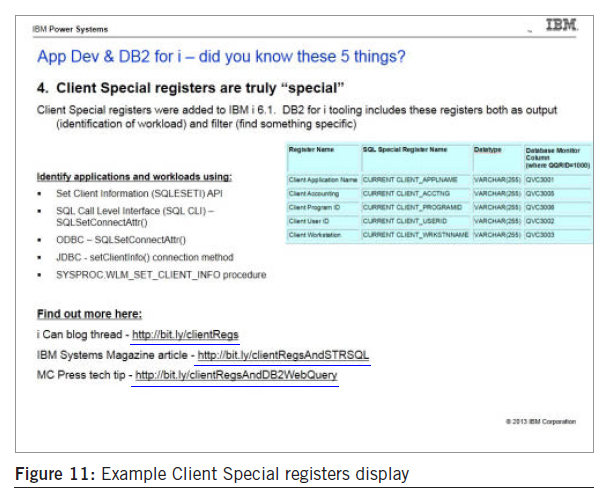Screen dimensions: 608x499
Task: Click 'MC Press tech tip' label
Action: pos(81,375)
